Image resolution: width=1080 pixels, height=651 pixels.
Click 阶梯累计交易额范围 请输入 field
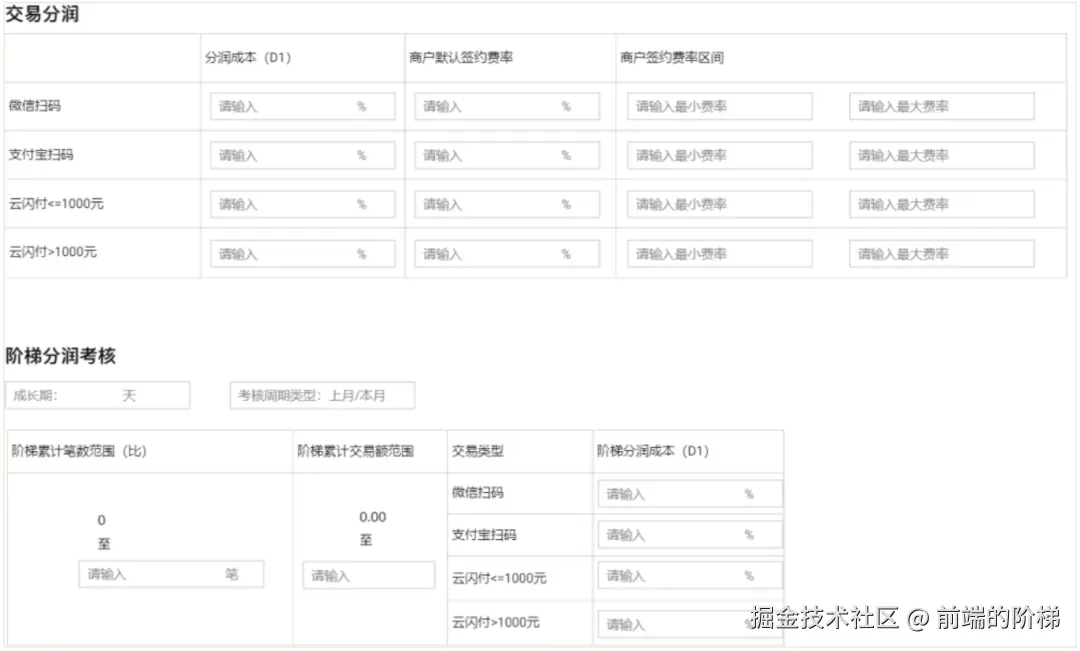[368, 573]
